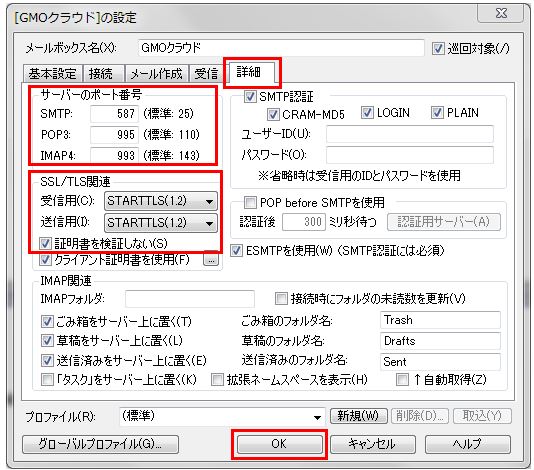Viewport: 534px width, 470px height.
Task: Confirm settings with the OK button
Action: [x=279, y=444]
